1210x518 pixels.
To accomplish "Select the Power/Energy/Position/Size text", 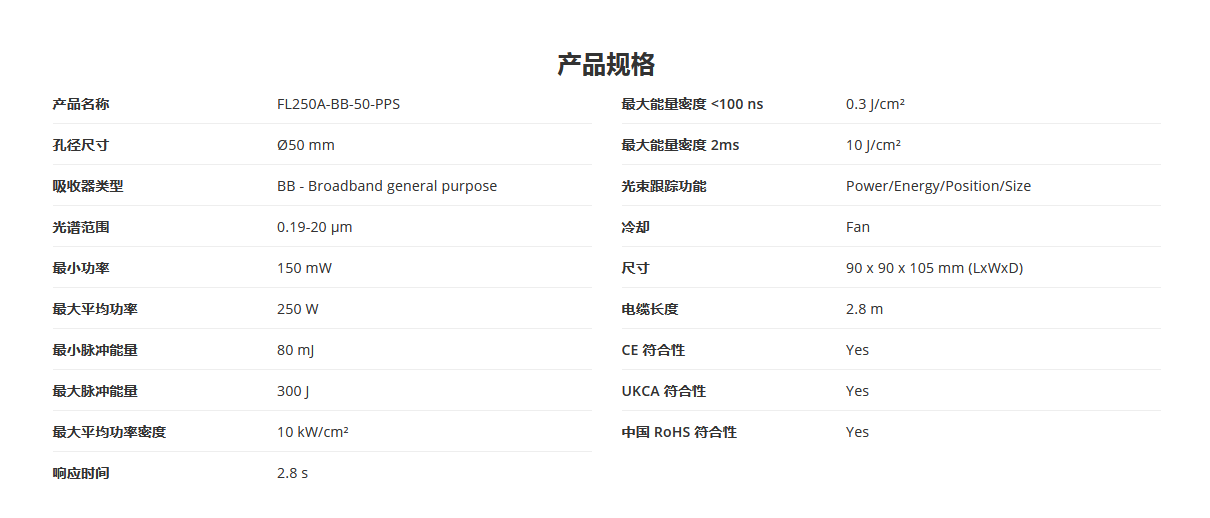I will tap(938, 186).
